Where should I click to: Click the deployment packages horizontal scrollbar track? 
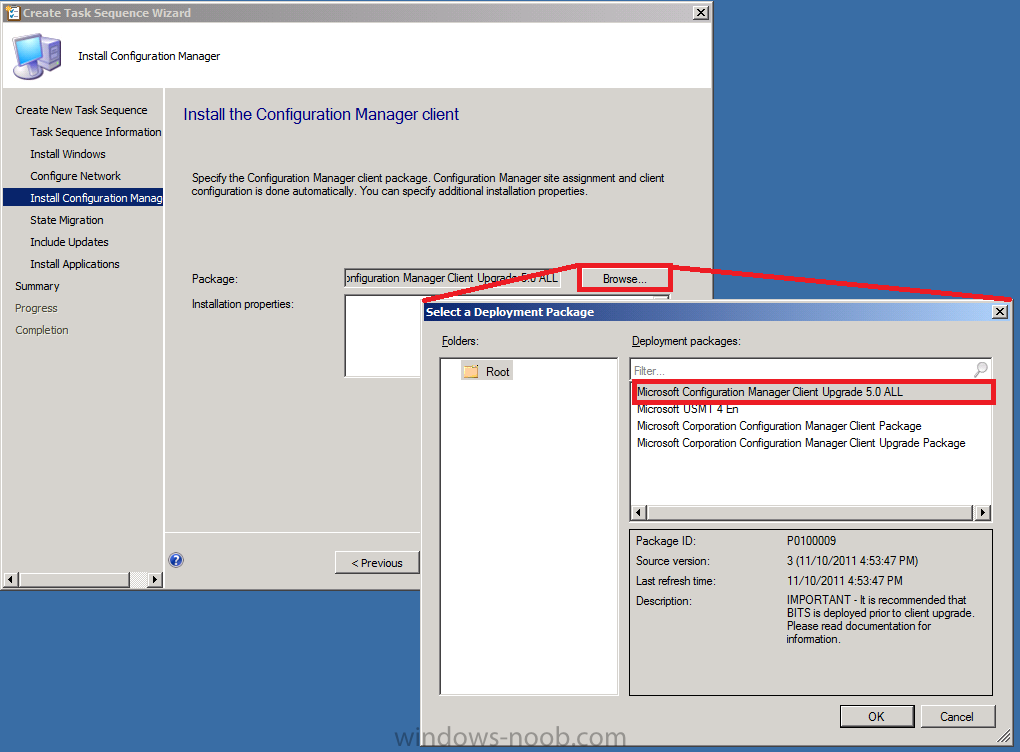(x=811, y=513)
